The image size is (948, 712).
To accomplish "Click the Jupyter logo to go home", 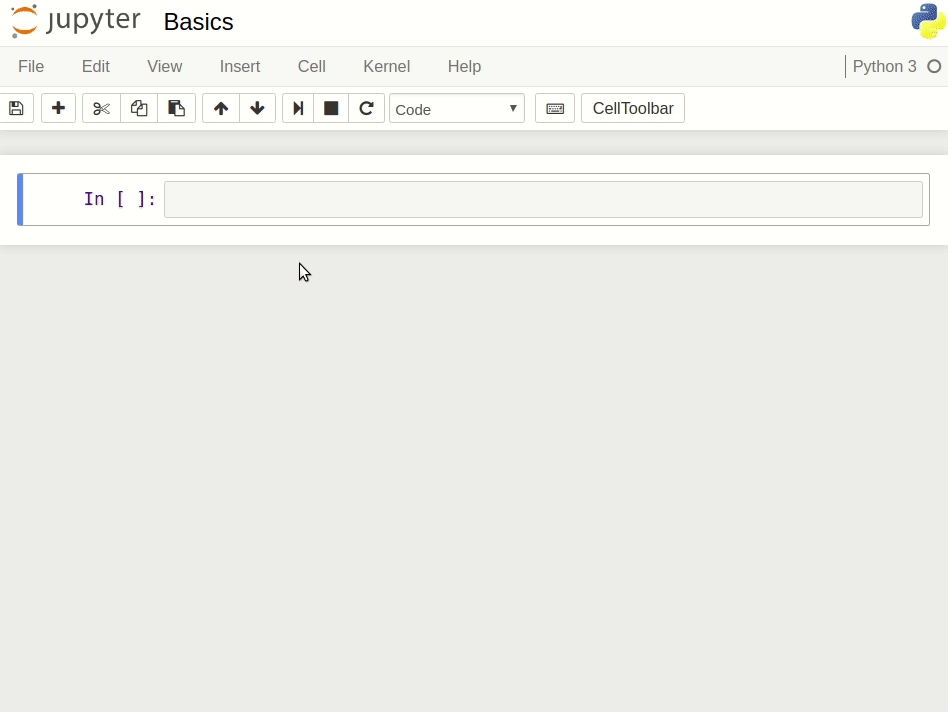I will pos(76,21).
